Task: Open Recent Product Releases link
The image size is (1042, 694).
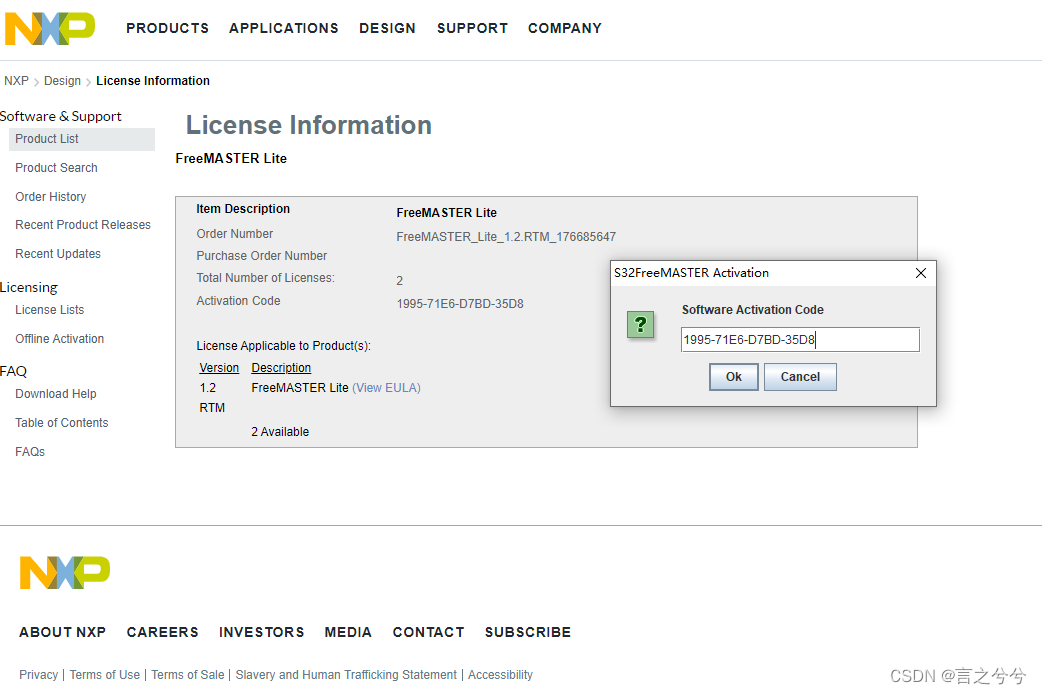Action: point(83,225)
